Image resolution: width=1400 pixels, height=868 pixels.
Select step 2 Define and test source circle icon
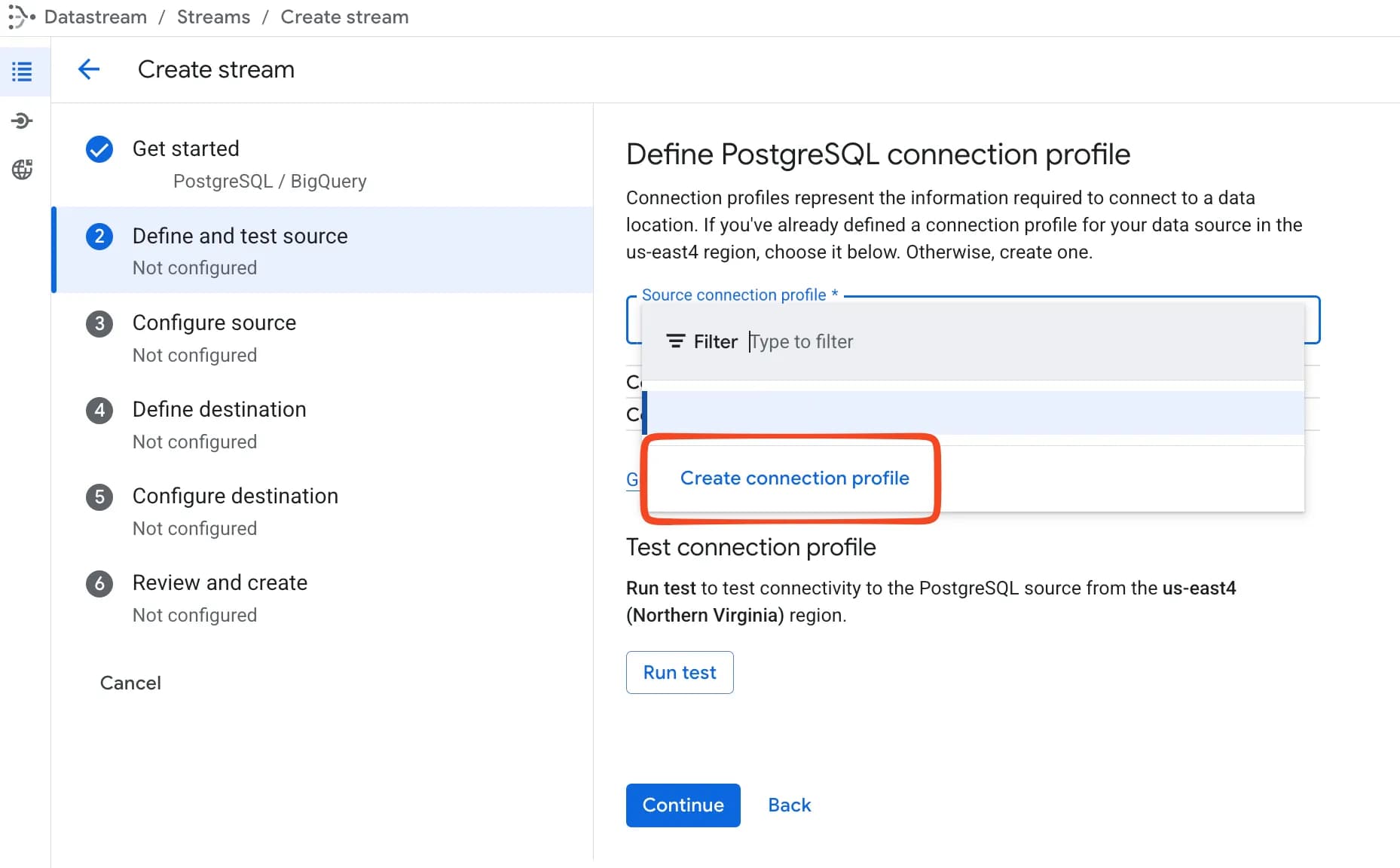100,236
